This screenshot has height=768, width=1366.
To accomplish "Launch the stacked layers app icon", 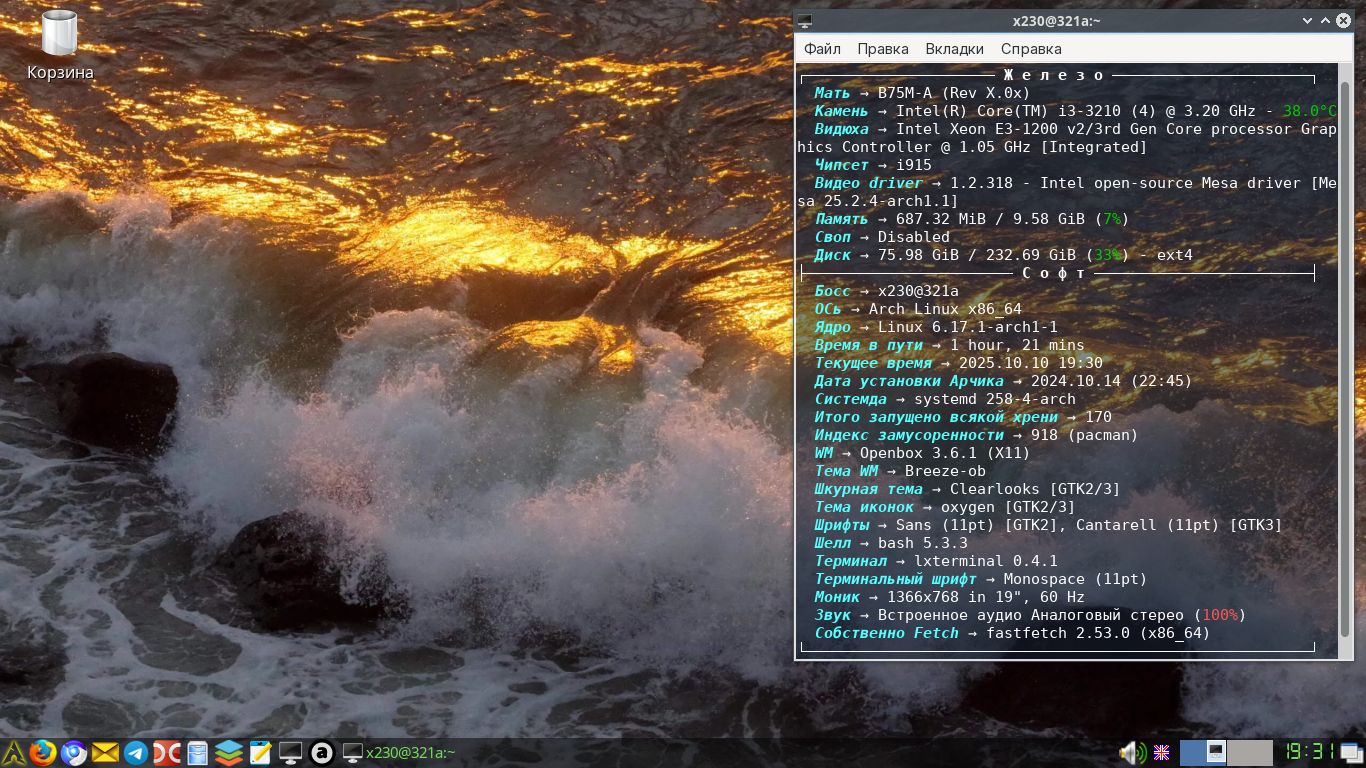I will (x=228, y=753).
